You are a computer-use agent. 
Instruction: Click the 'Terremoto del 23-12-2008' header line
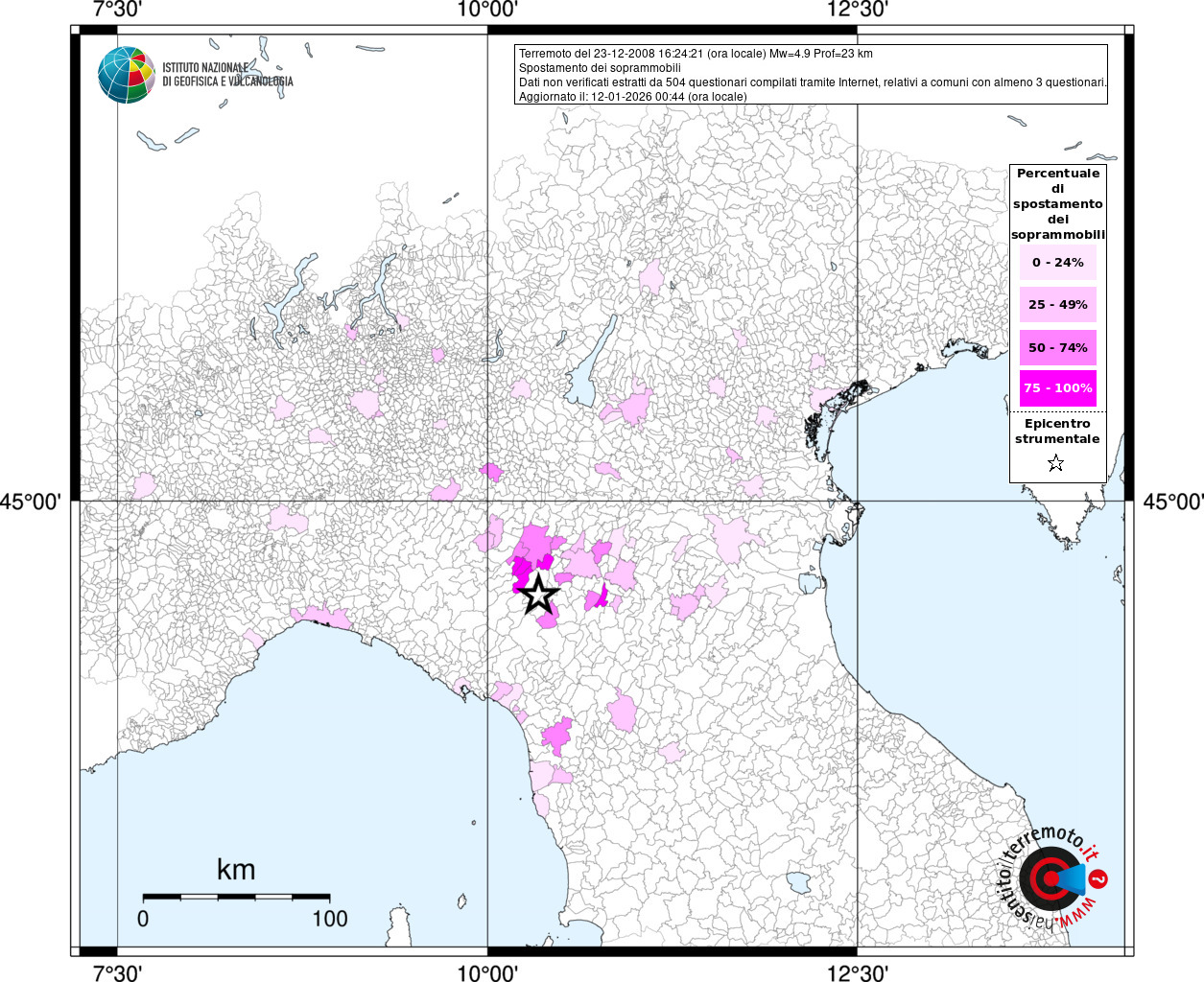click(x=696, y=54)
